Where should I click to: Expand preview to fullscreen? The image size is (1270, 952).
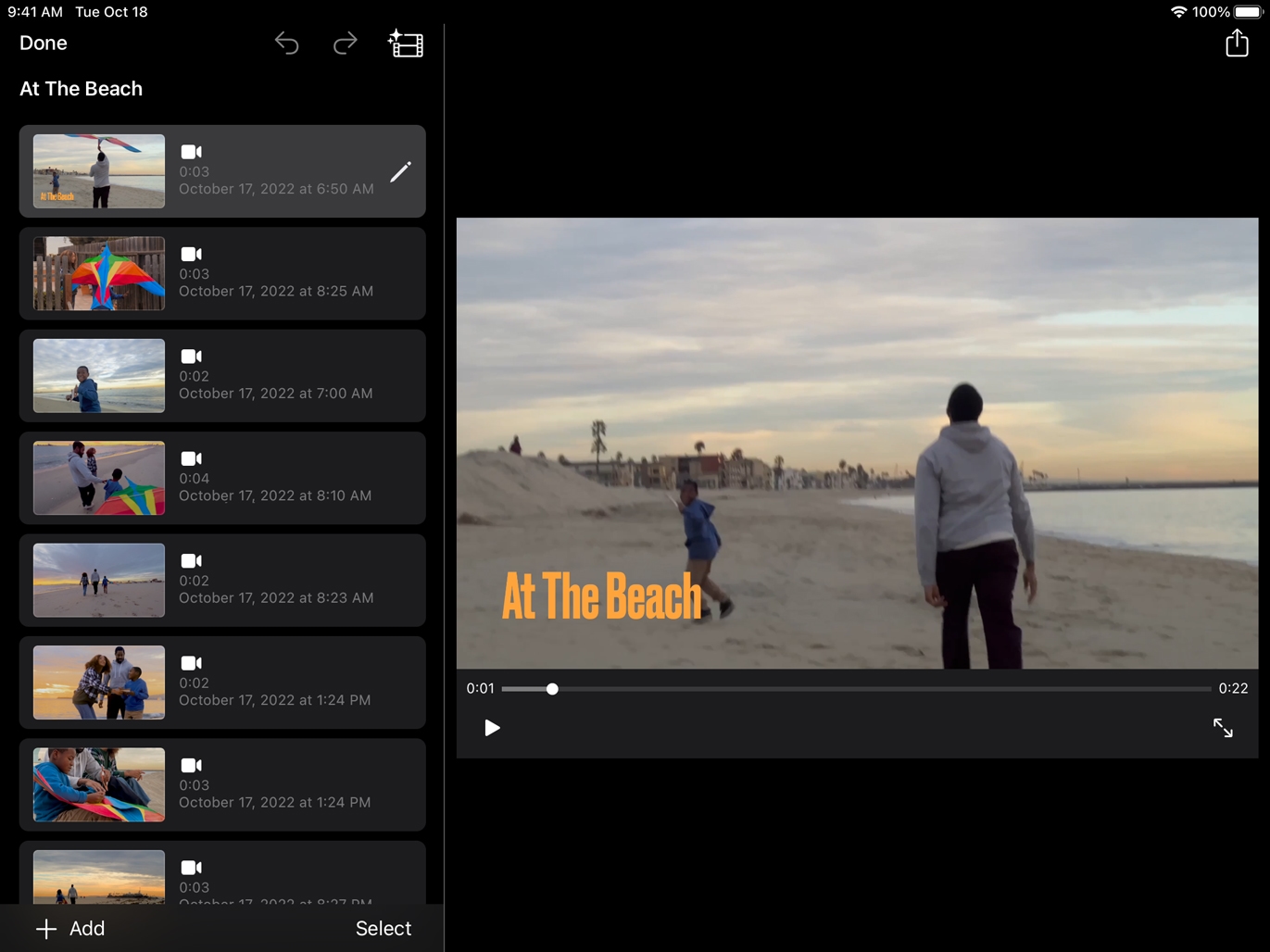pos(1223,728)
